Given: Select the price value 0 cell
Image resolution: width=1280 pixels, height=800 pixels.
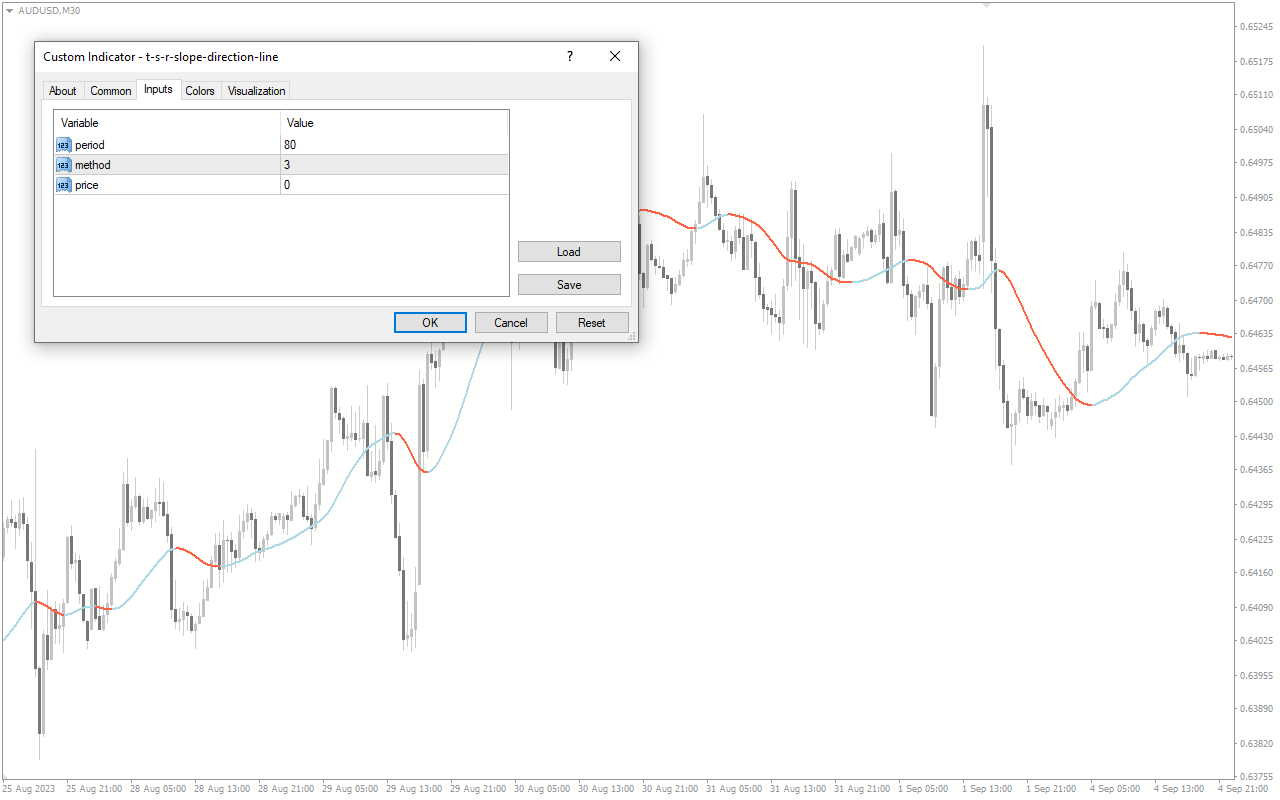Looking at the screenshot, I should [x=394, y=185].
